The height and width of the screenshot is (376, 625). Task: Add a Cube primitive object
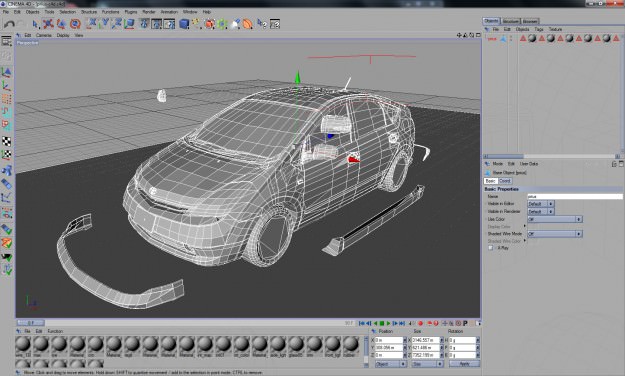coord(184,24)
